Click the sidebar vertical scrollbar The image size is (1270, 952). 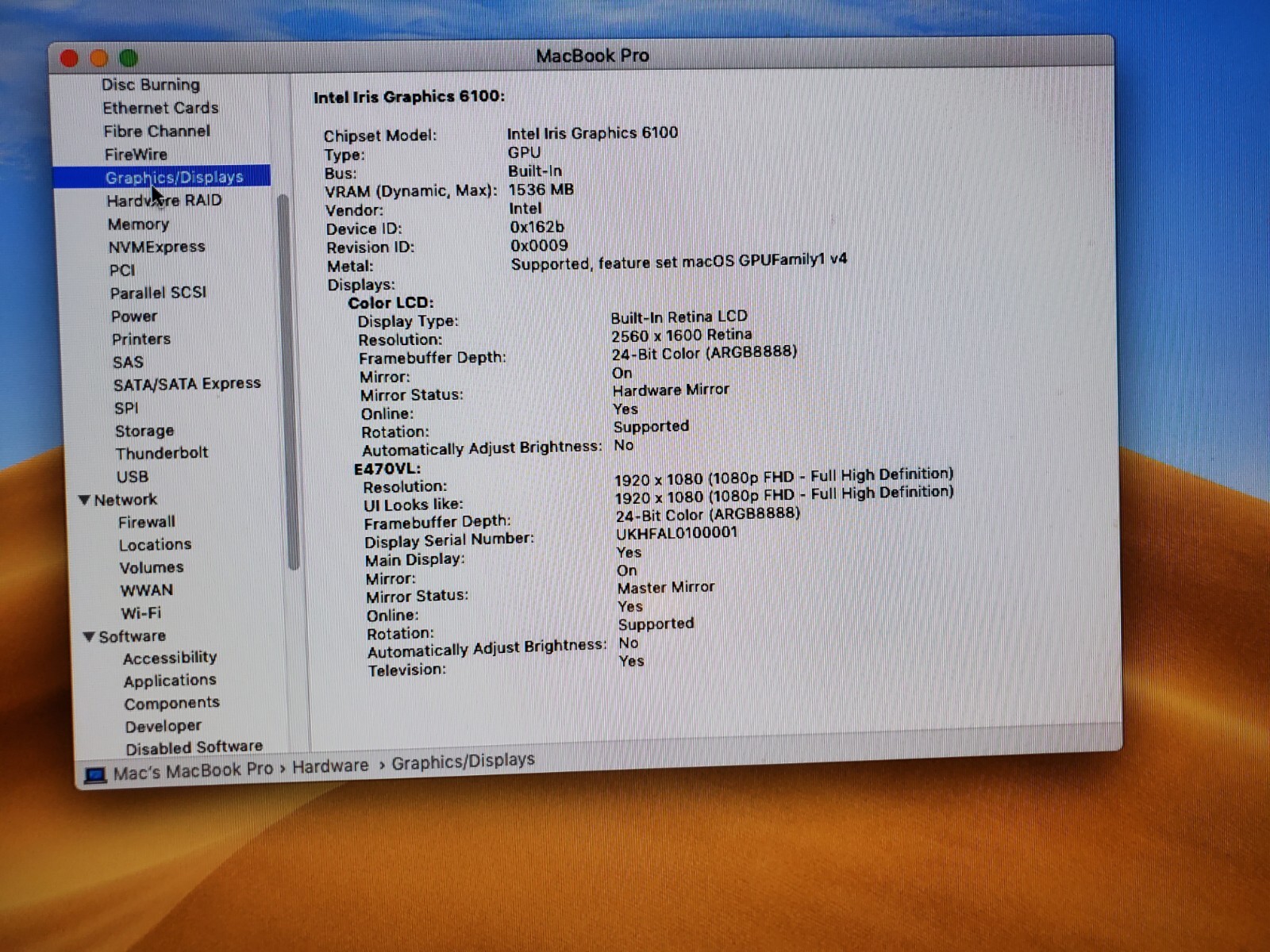click(x=287, y=383)
